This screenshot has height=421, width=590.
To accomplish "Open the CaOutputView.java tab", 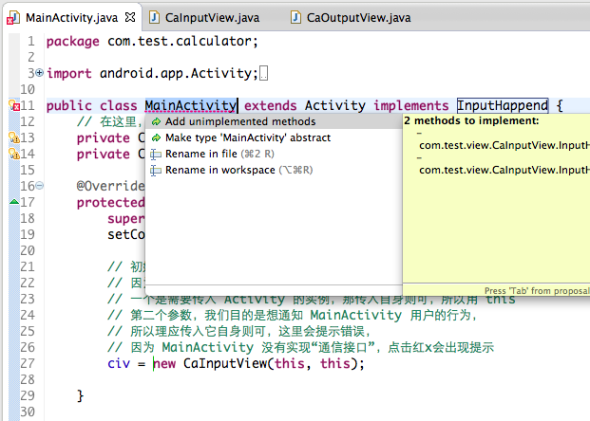I will click(x=359, y=18).
